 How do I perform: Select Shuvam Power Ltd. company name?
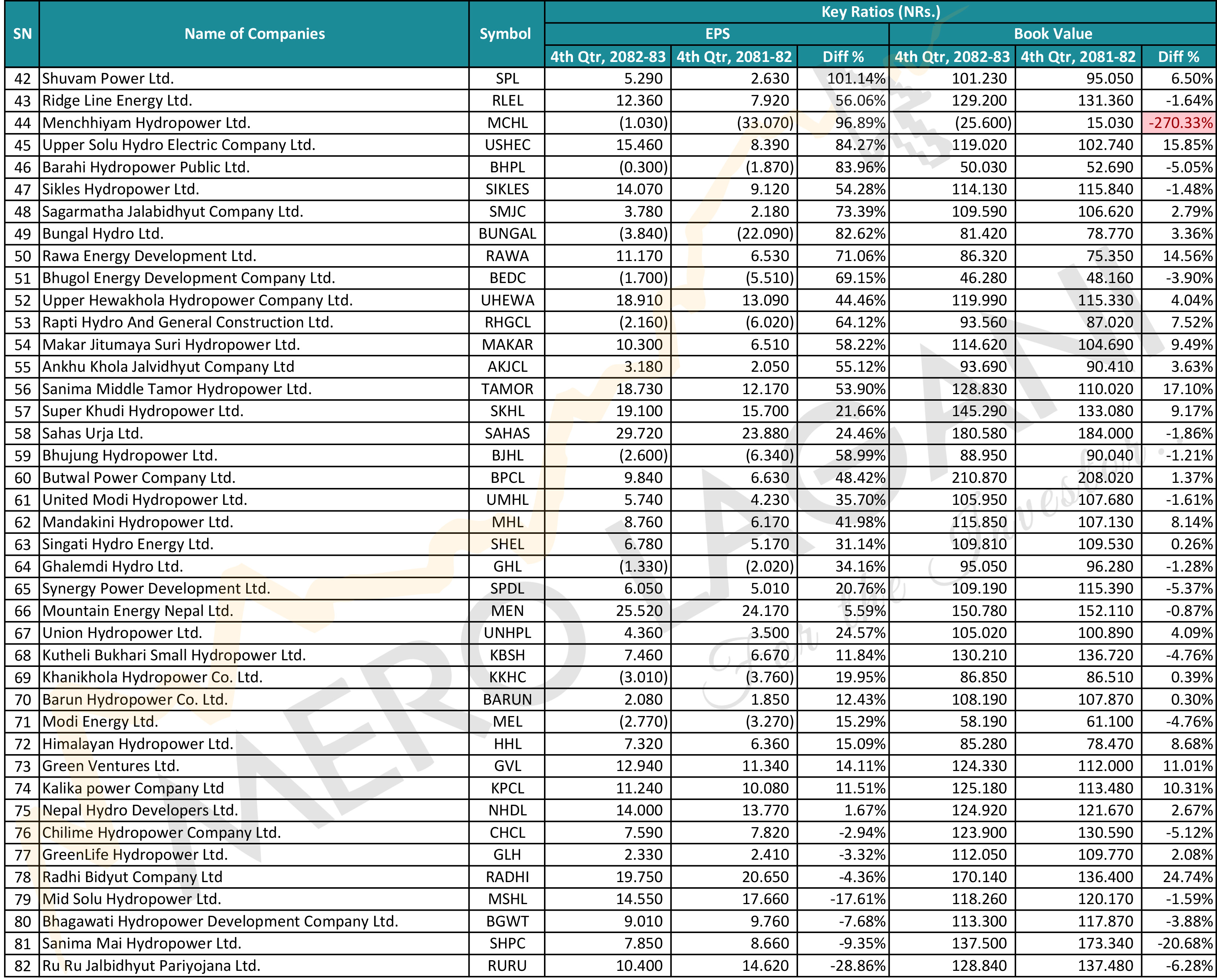point(108,78)
